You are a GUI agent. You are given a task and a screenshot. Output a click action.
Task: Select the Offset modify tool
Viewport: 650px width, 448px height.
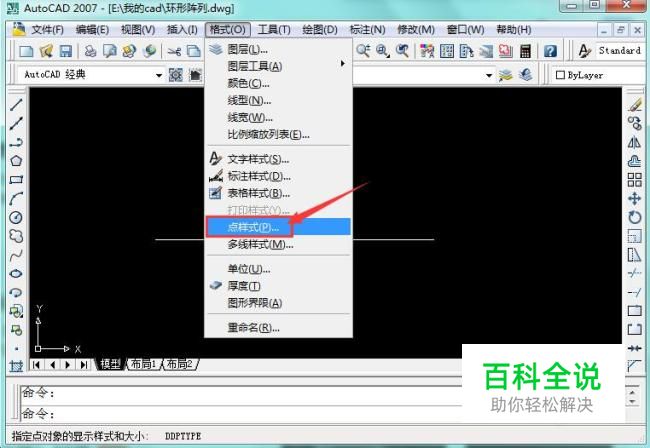click(634, 161)
